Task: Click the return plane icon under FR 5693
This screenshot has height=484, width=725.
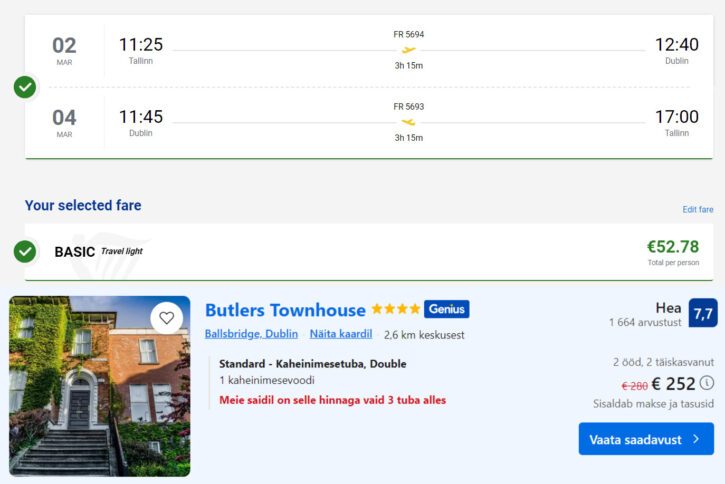Action: point(408,122)
